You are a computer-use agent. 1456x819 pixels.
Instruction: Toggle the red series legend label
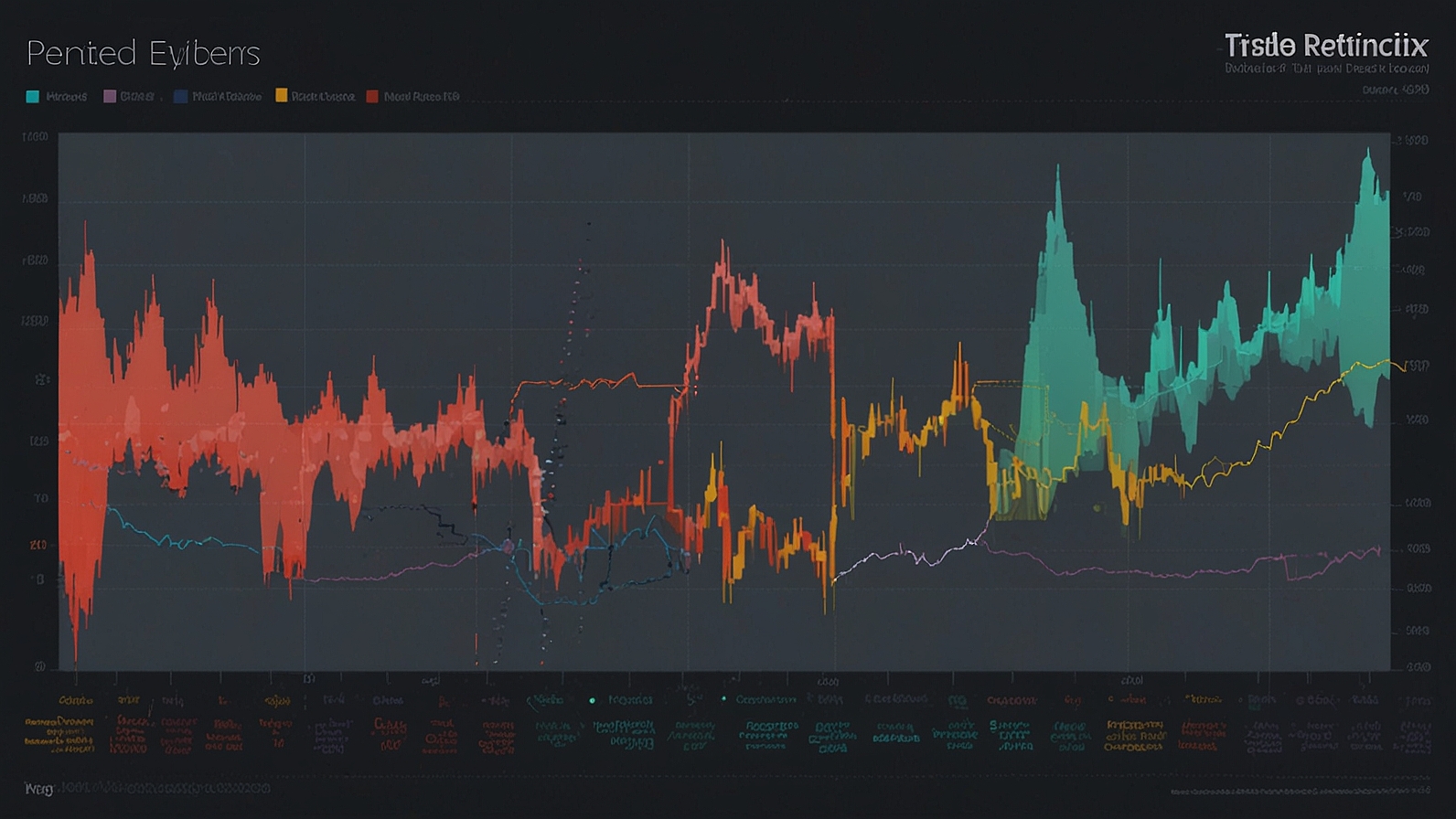(x=421, y=96)
